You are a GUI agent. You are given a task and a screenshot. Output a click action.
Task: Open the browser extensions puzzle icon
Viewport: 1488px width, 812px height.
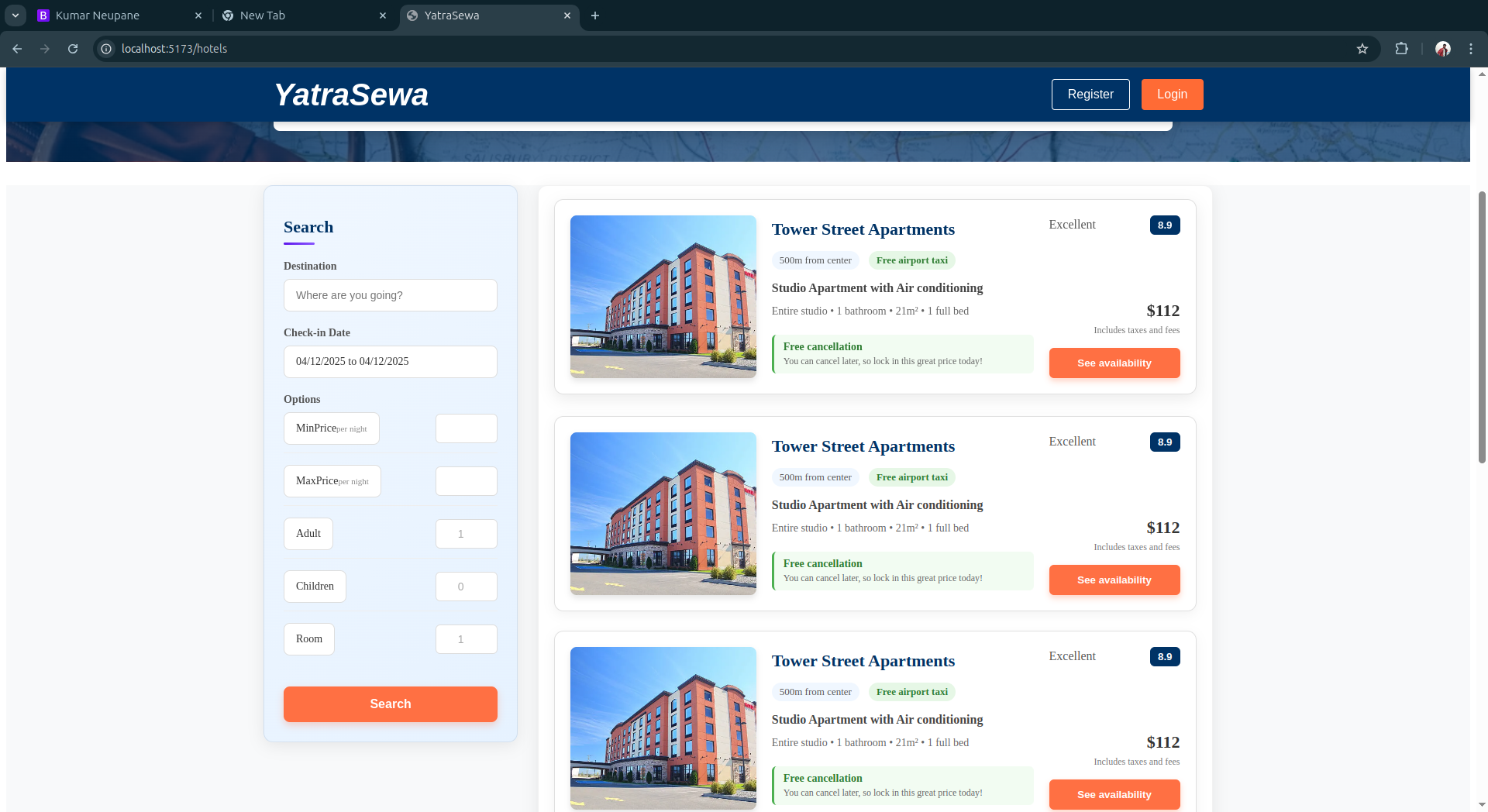1401,49
